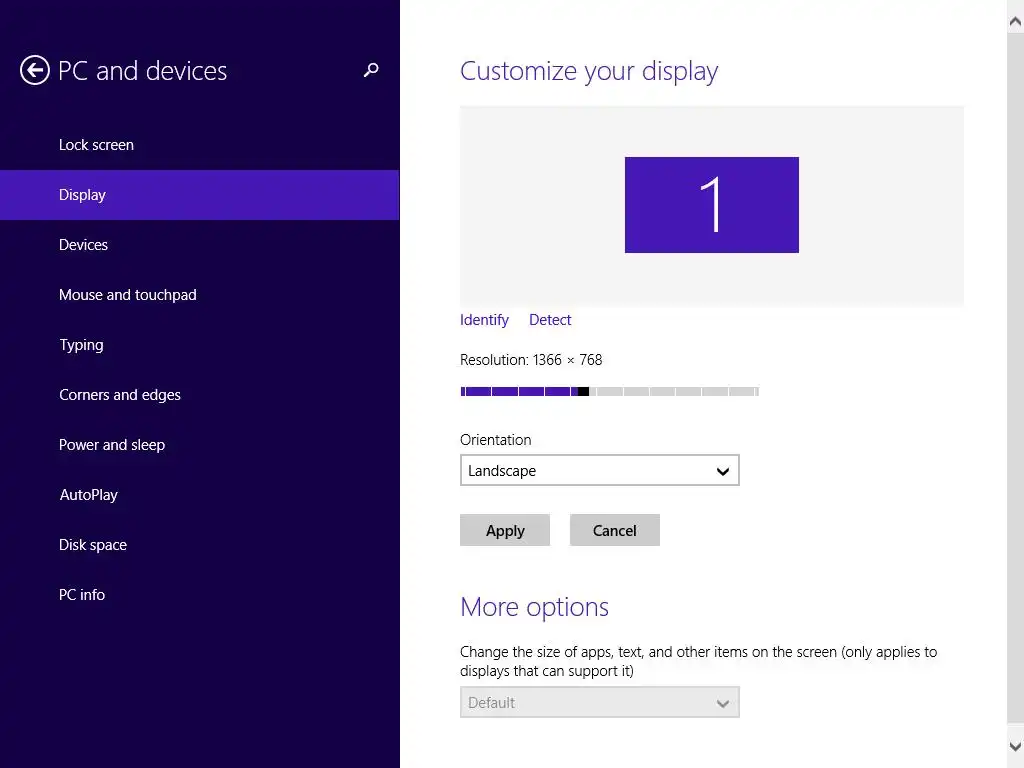This screenshot has width=1024, height=768.
Task: Click scrollbar up arrow
Action: tap(1015, 22)
